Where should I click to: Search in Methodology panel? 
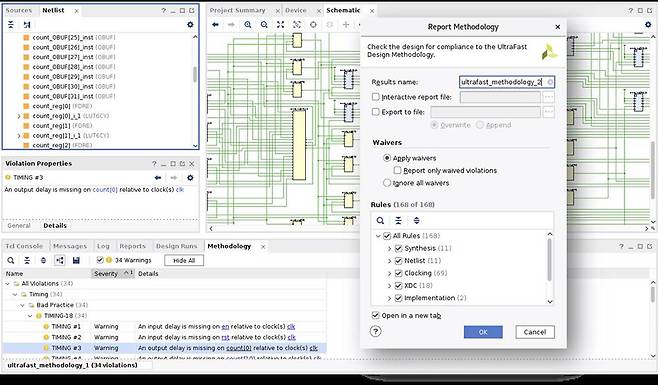click(11, 260)
